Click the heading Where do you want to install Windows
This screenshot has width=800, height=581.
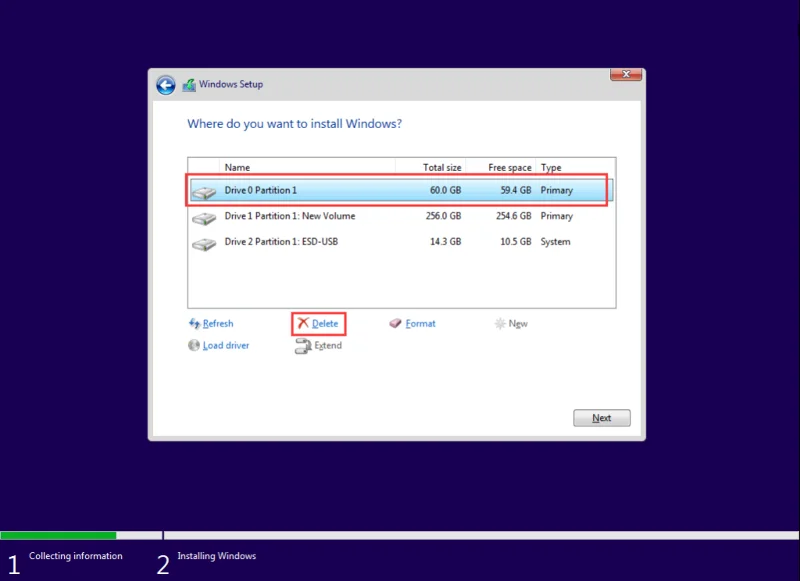pyautogui.click(x=294, y=124)
